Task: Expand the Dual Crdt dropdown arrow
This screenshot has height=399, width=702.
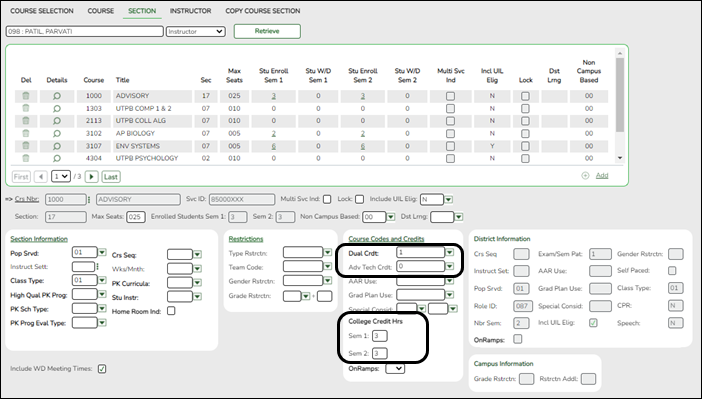Action: [x=449, y=253]
